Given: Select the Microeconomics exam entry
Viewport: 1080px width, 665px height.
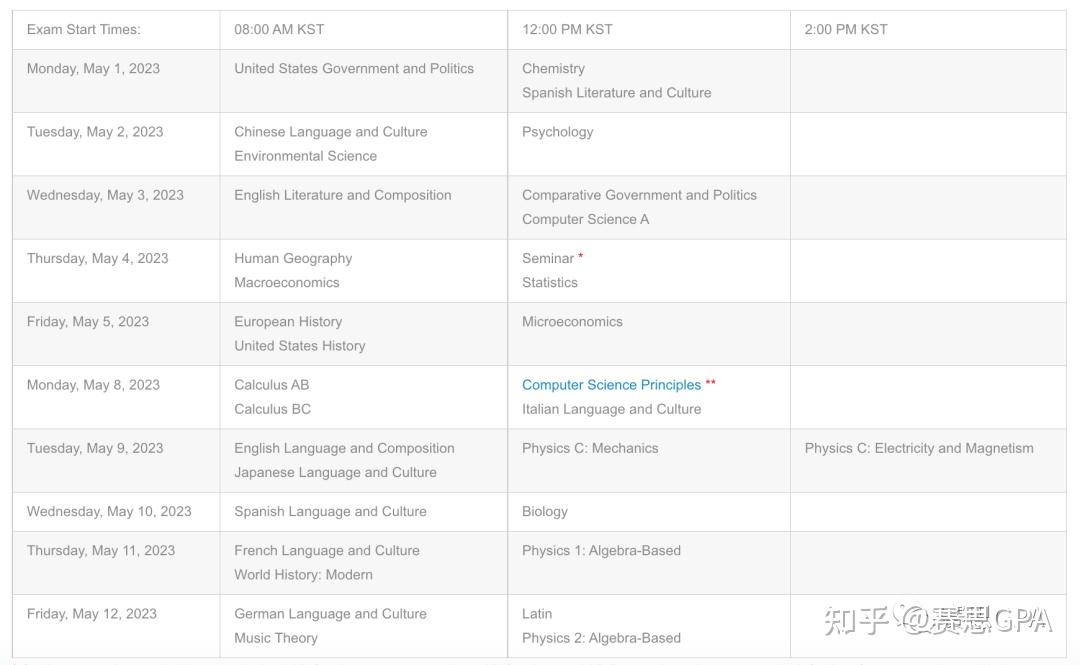Looking at the screenshot, I should point(572,322).
